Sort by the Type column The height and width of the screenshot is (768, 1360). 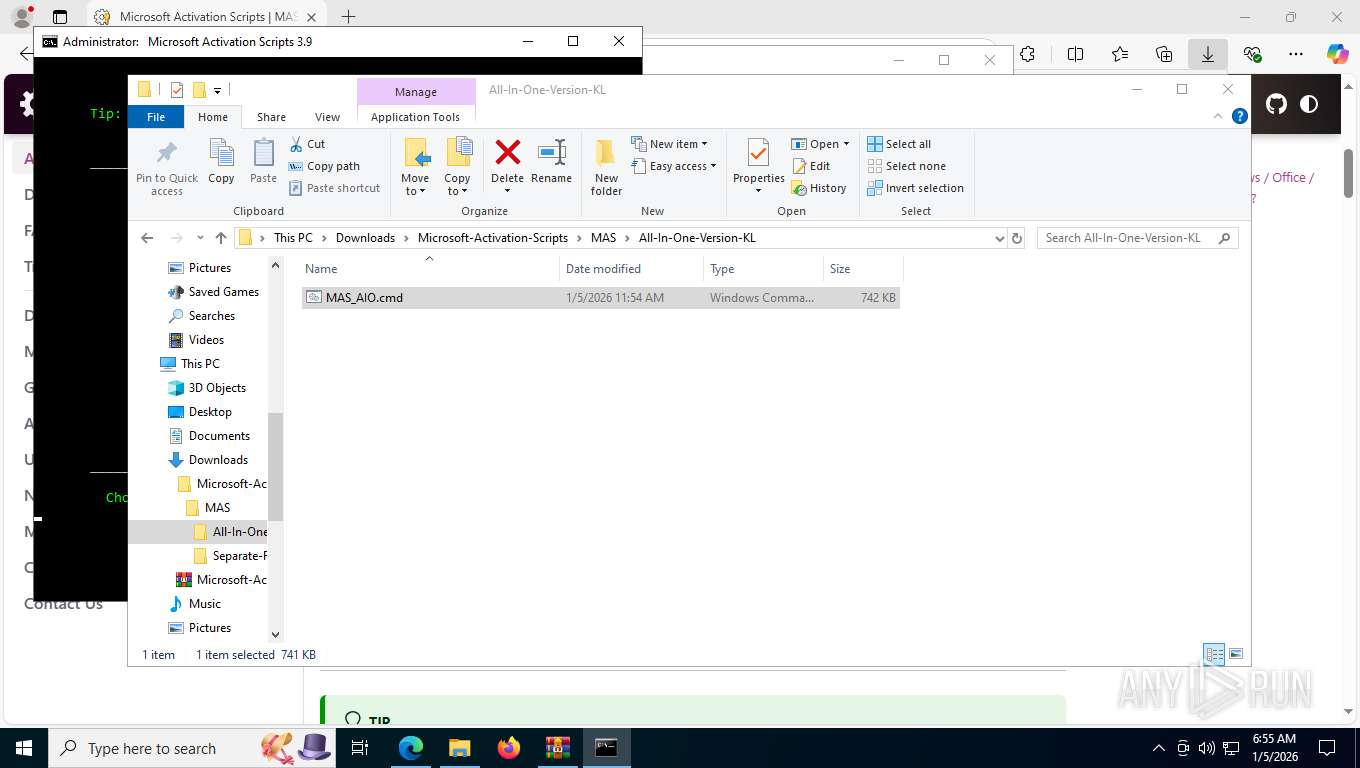click(x=764, y=269)
